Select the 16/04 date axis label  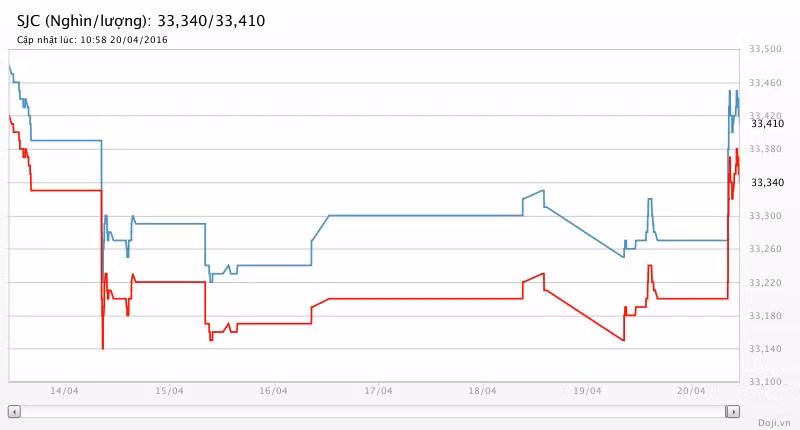(x=273, y=391)
